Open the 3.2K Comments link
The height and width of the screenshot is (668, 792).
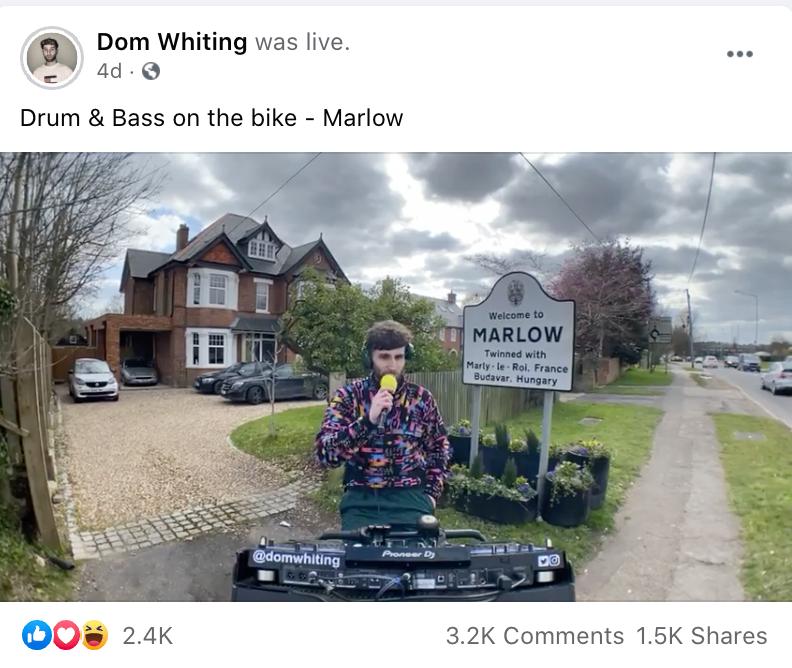tap(534, 636)
